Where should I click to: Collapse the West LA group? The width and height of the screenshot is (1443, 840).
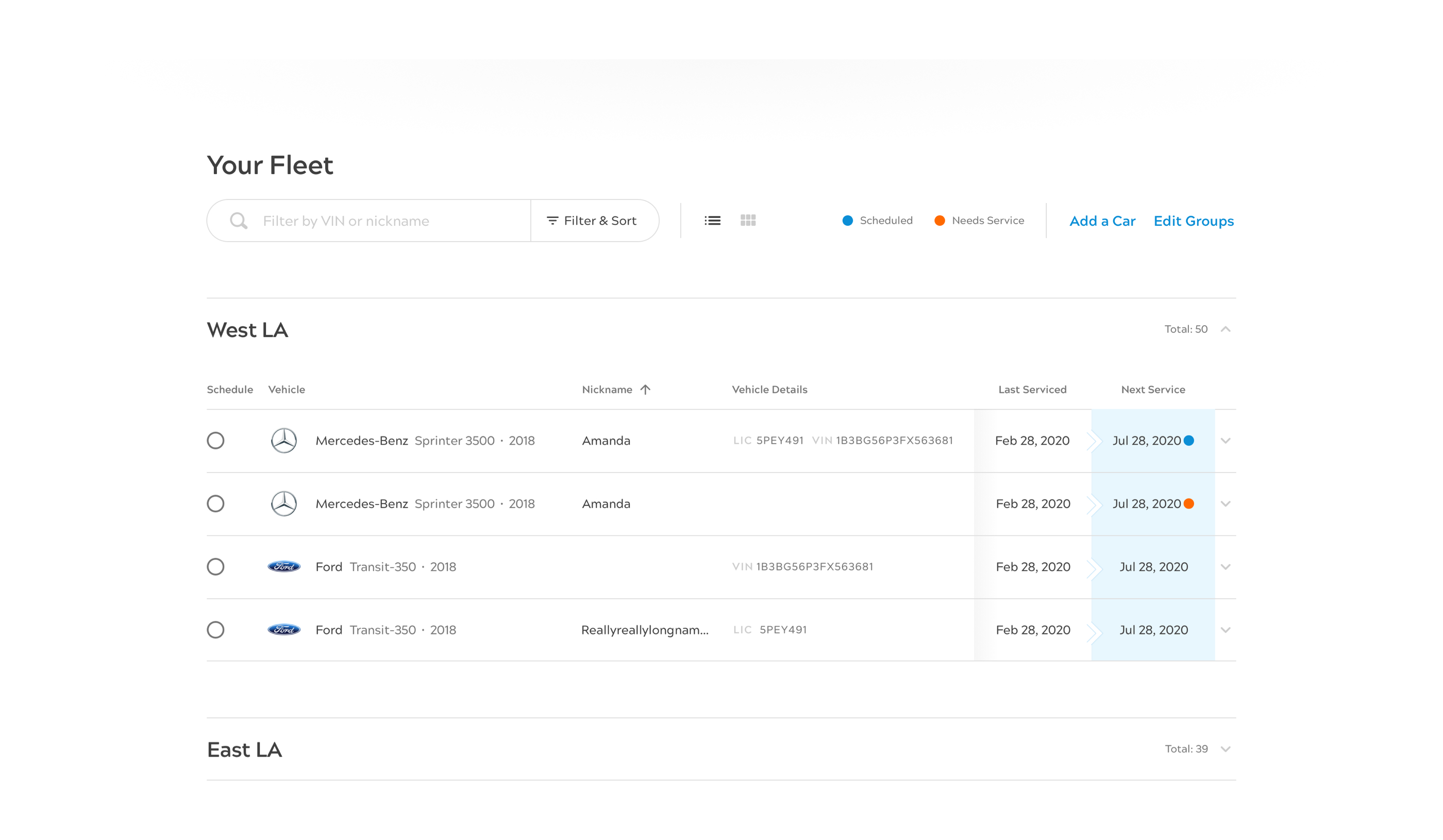1226,329
